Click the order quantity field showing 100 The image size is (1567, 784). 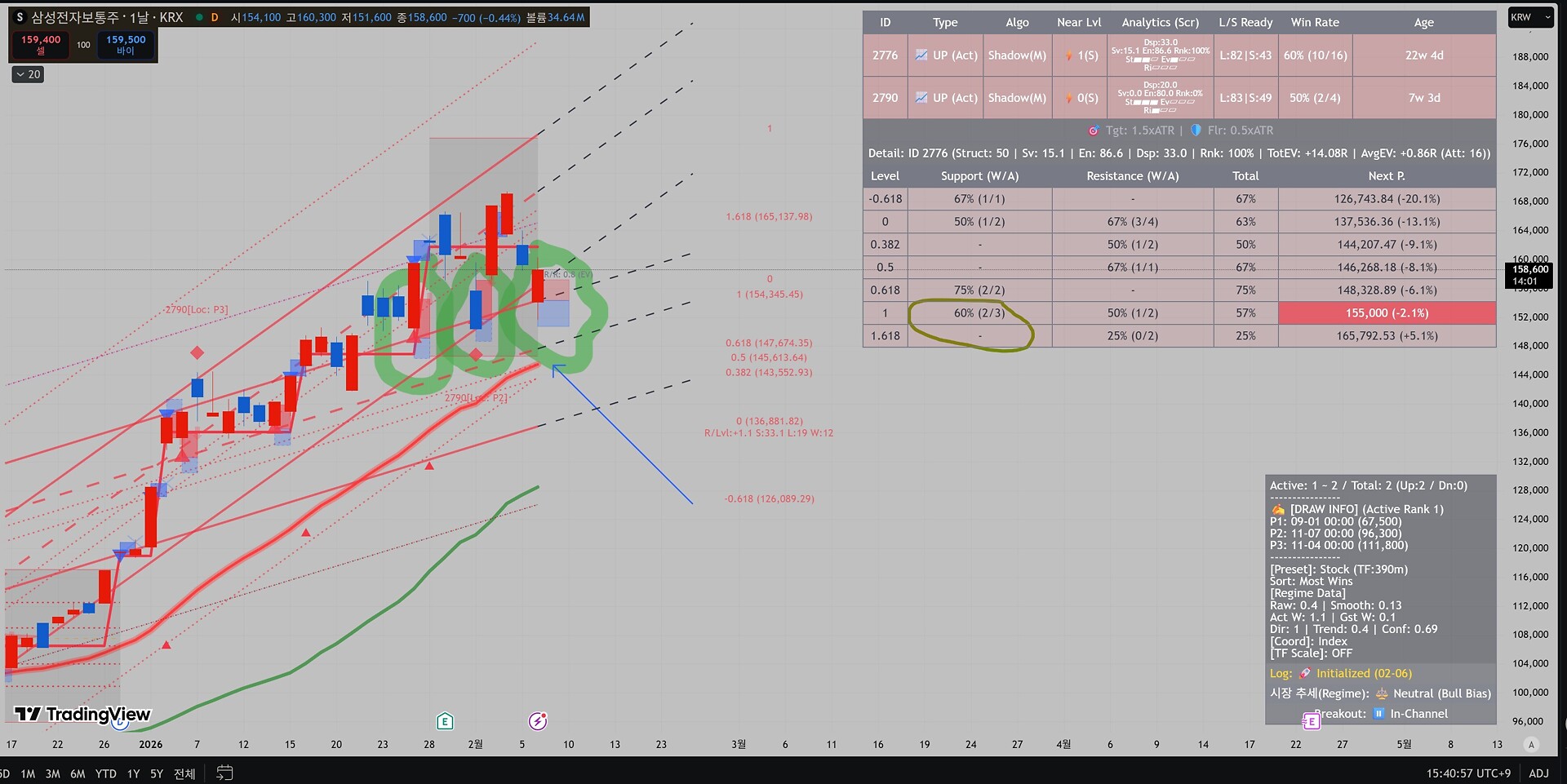[83, 45]
